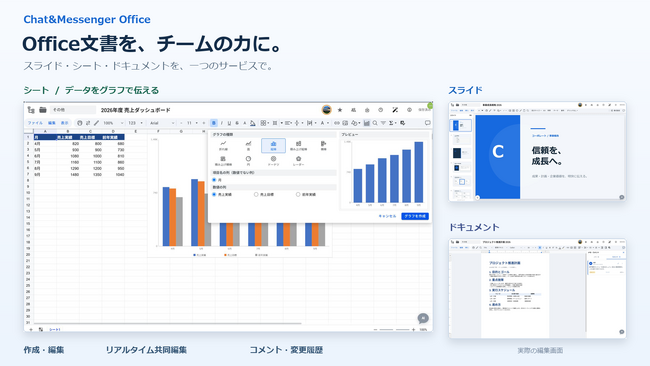This screenshot has height=366, width=650.
Task: Select the pie chart type
Action: click(248, 160)
